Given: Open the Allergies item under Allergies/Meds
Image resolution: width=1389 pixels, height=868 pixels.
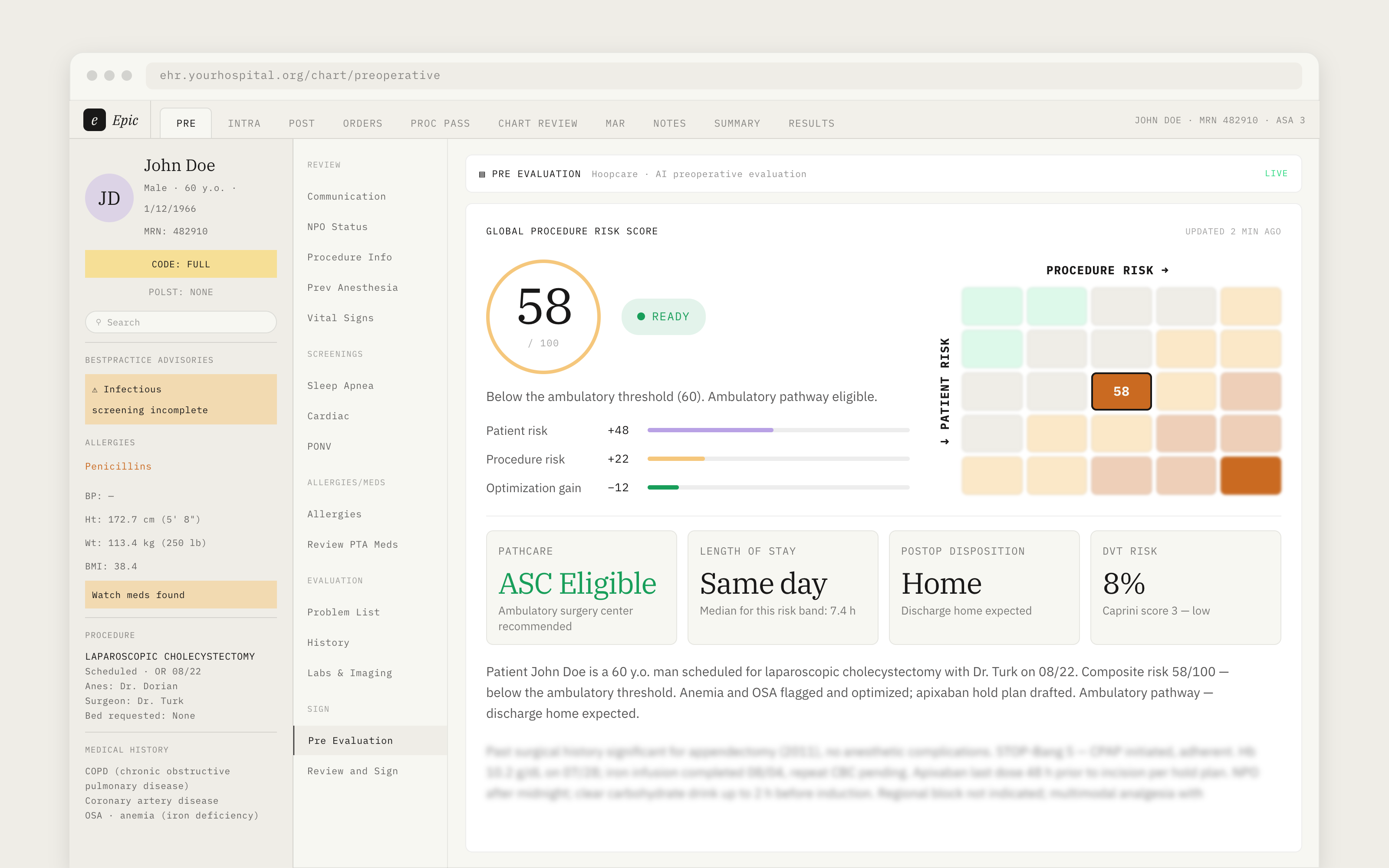Looking at the screenshot, I should [x=335, y=514].
